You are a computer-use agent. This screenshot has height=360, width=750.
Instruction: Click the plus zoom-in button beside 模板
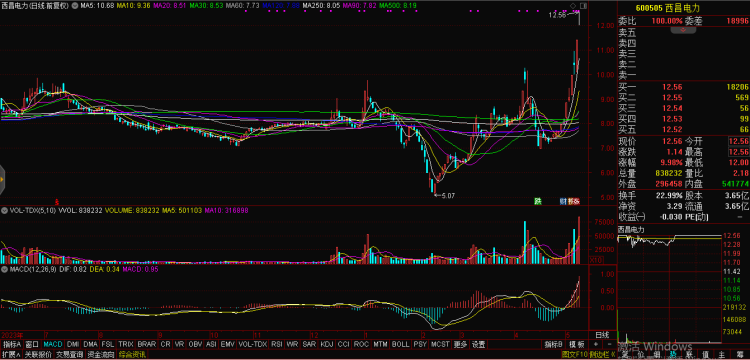tap(596, 344)
